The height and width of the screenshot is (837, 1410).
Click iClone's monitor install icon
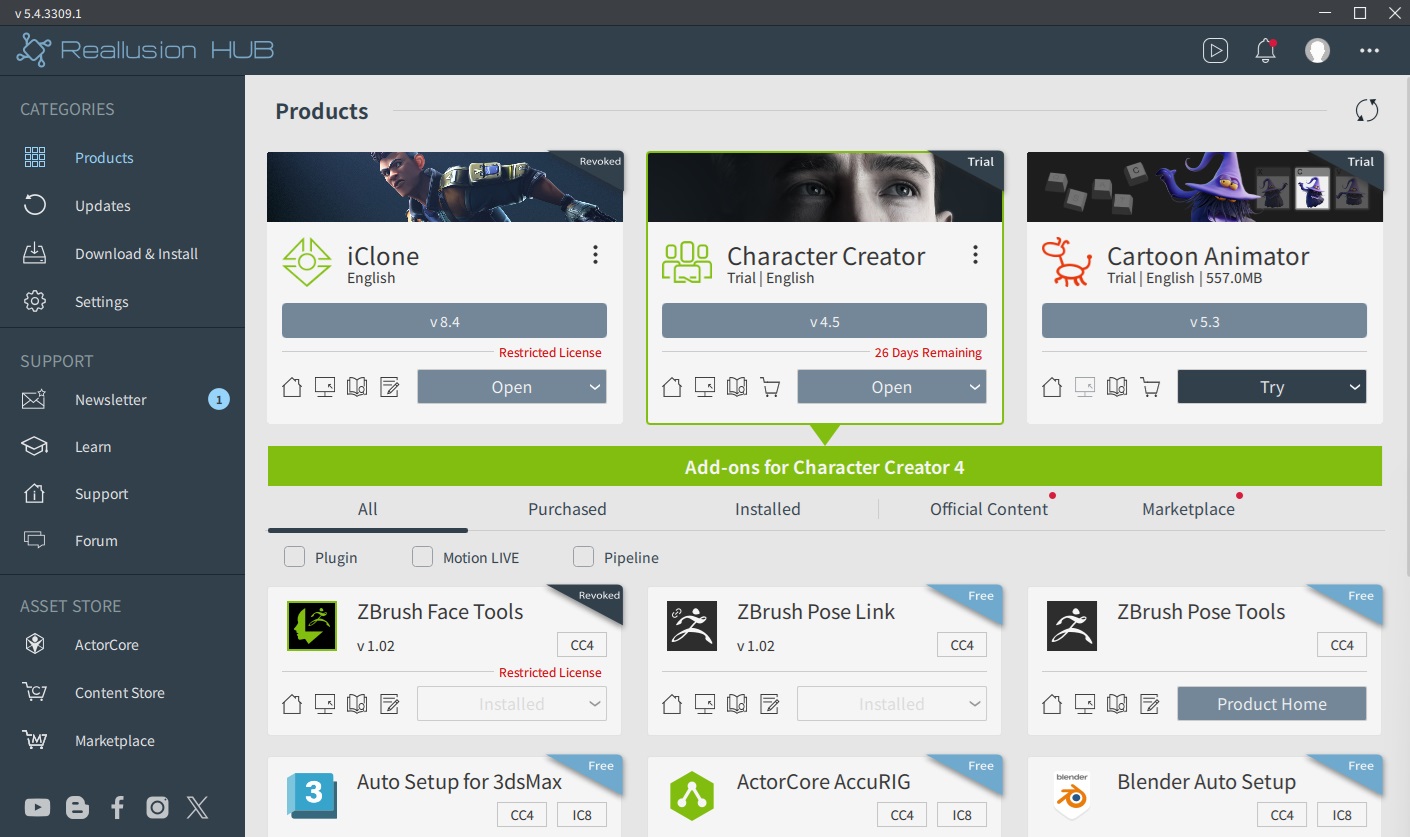click(325, 387)
